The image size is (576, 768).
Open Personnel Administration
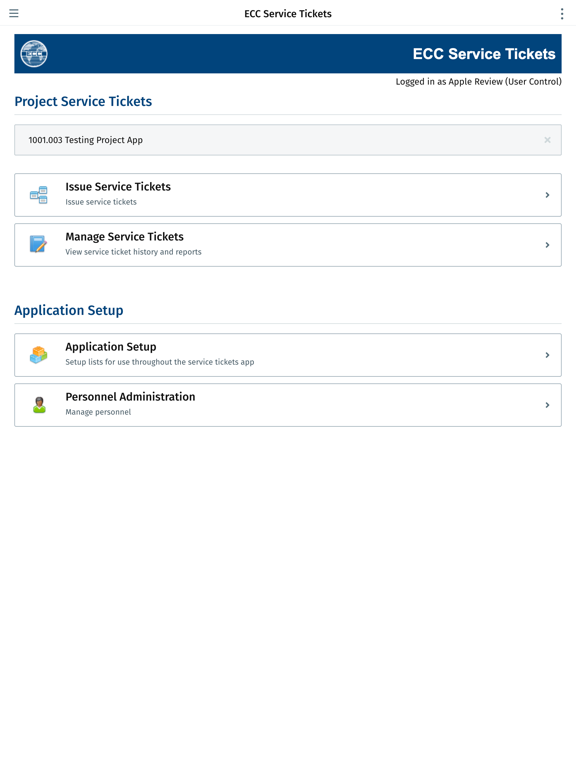[x=288, y=405]
